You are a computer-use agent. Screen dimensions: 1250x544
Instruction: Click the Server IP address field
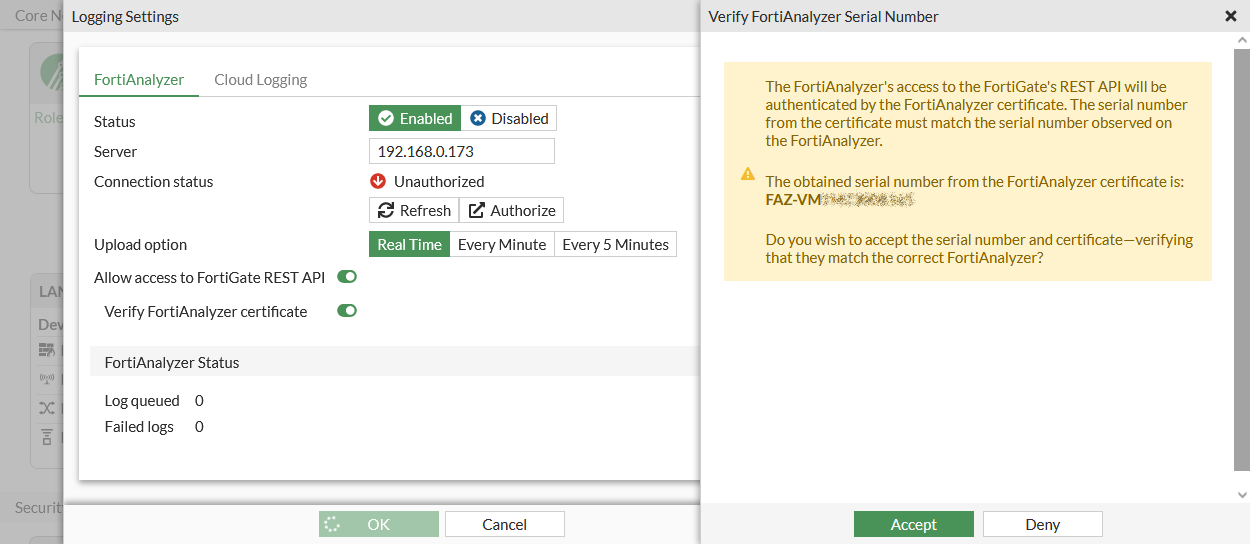pos(461,151)
